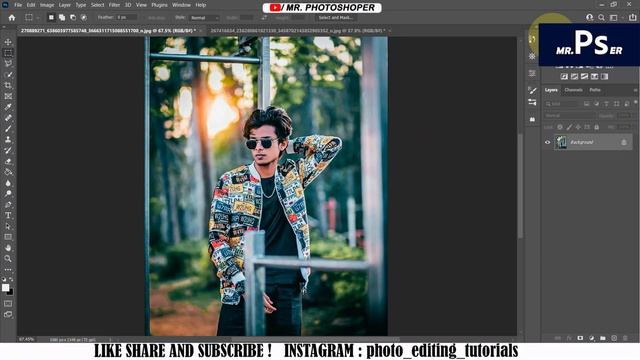Switch to the Paths tab
This screenshot has height=360, width=640.
pyautogui.click(x=595, y=90)
